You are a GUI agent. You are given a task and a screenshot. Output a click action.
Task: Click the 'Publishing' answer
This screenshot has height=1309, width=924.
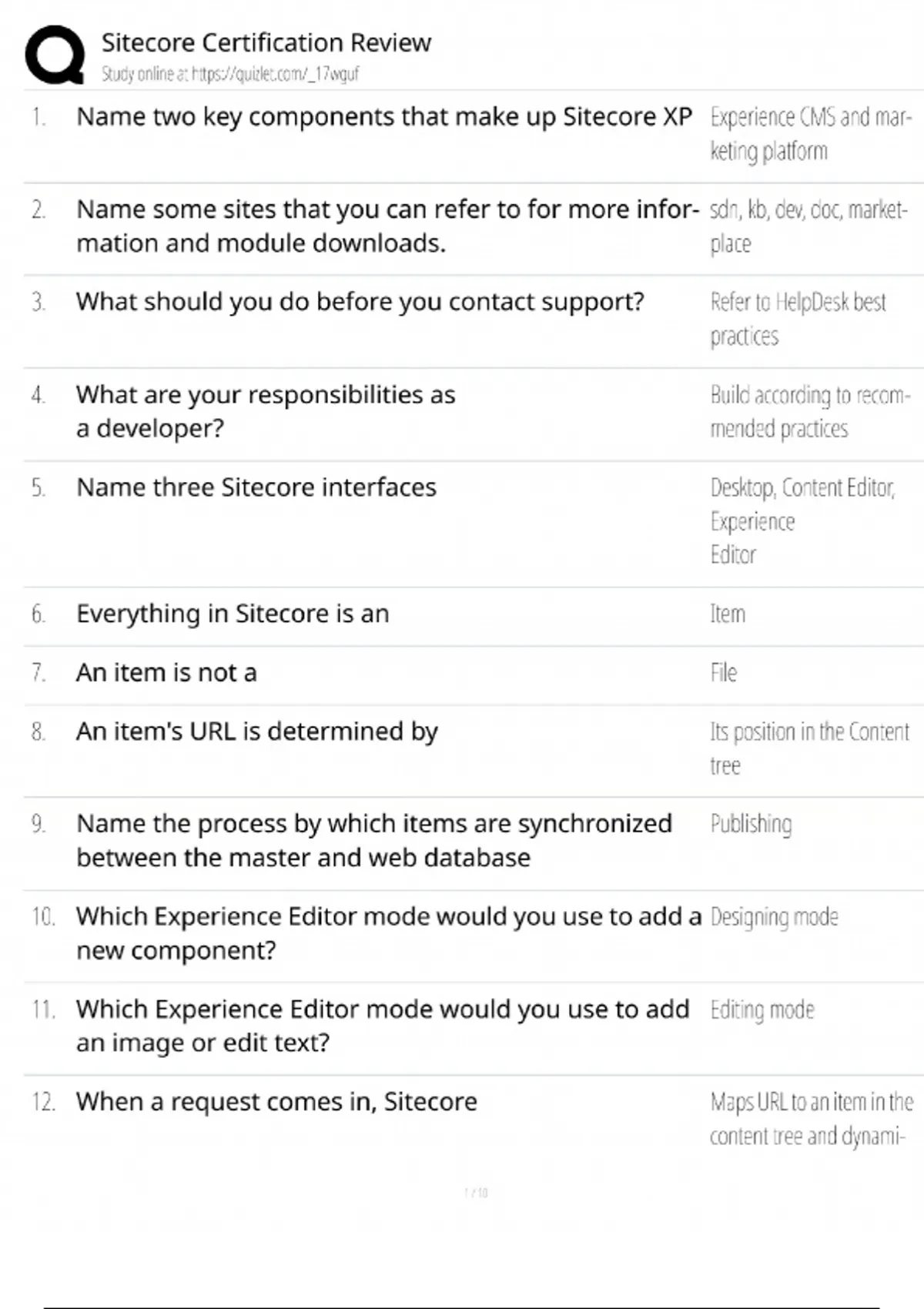[x=751, y=824]
